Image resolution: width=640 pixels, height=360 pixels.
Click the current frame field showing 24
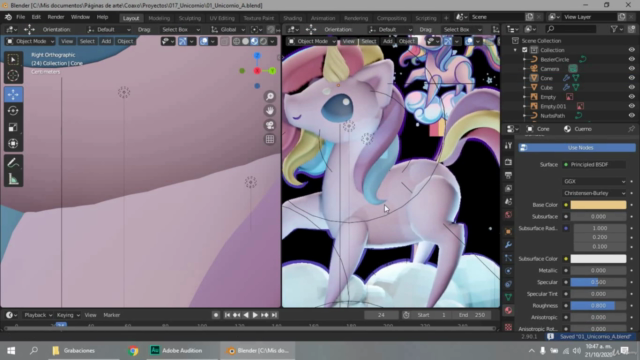[381, 315]
